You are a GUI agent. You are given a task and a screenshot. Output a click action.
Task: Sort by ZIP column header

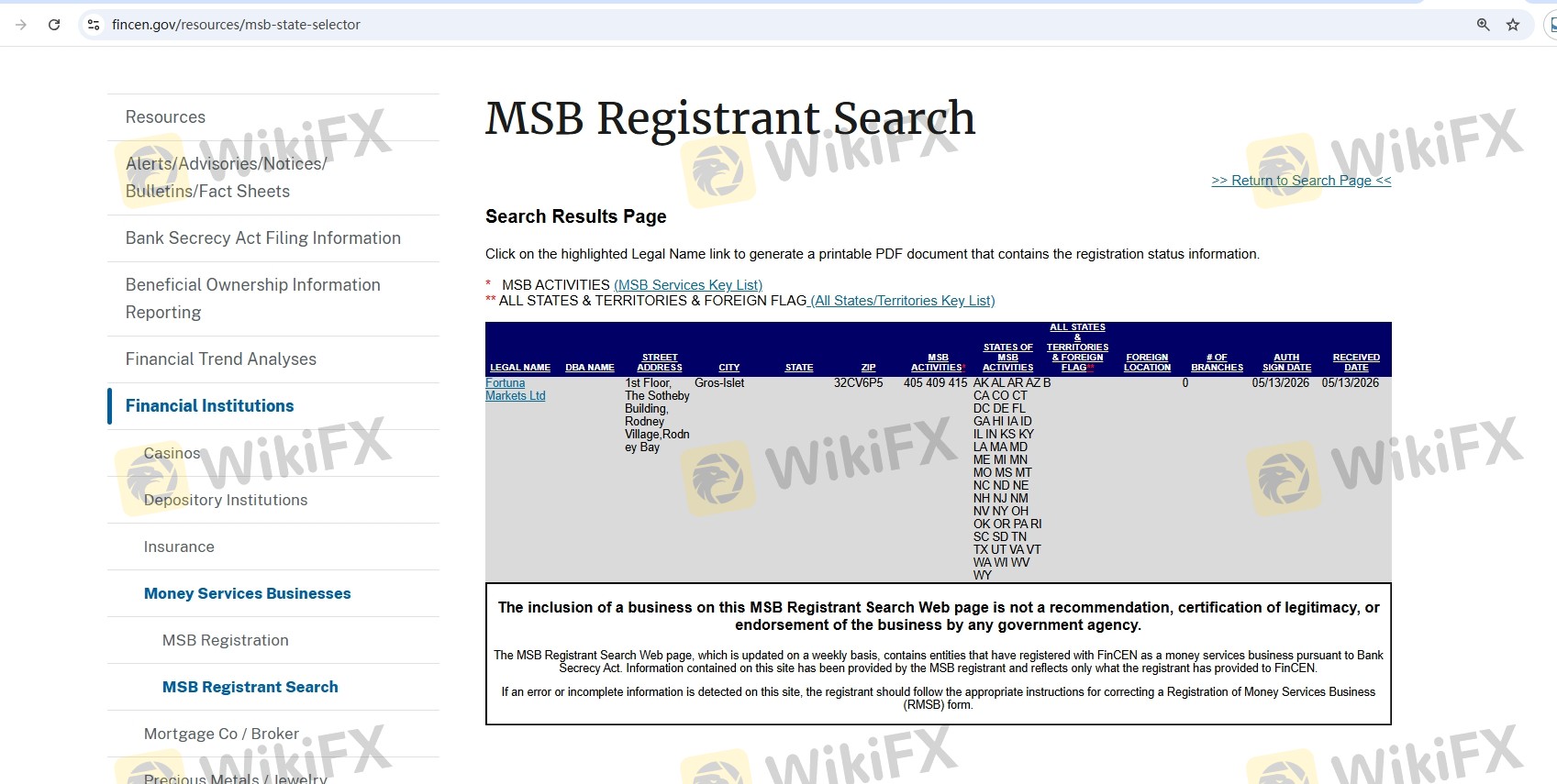point(869,368)
